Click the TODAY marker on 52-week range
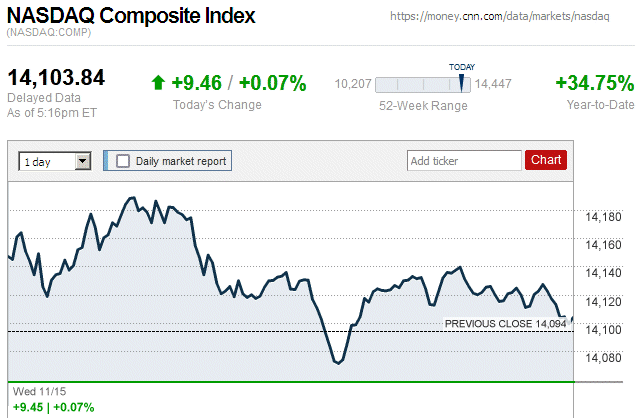The width and height of the screenshot is (640, 420). click(462, 68)
